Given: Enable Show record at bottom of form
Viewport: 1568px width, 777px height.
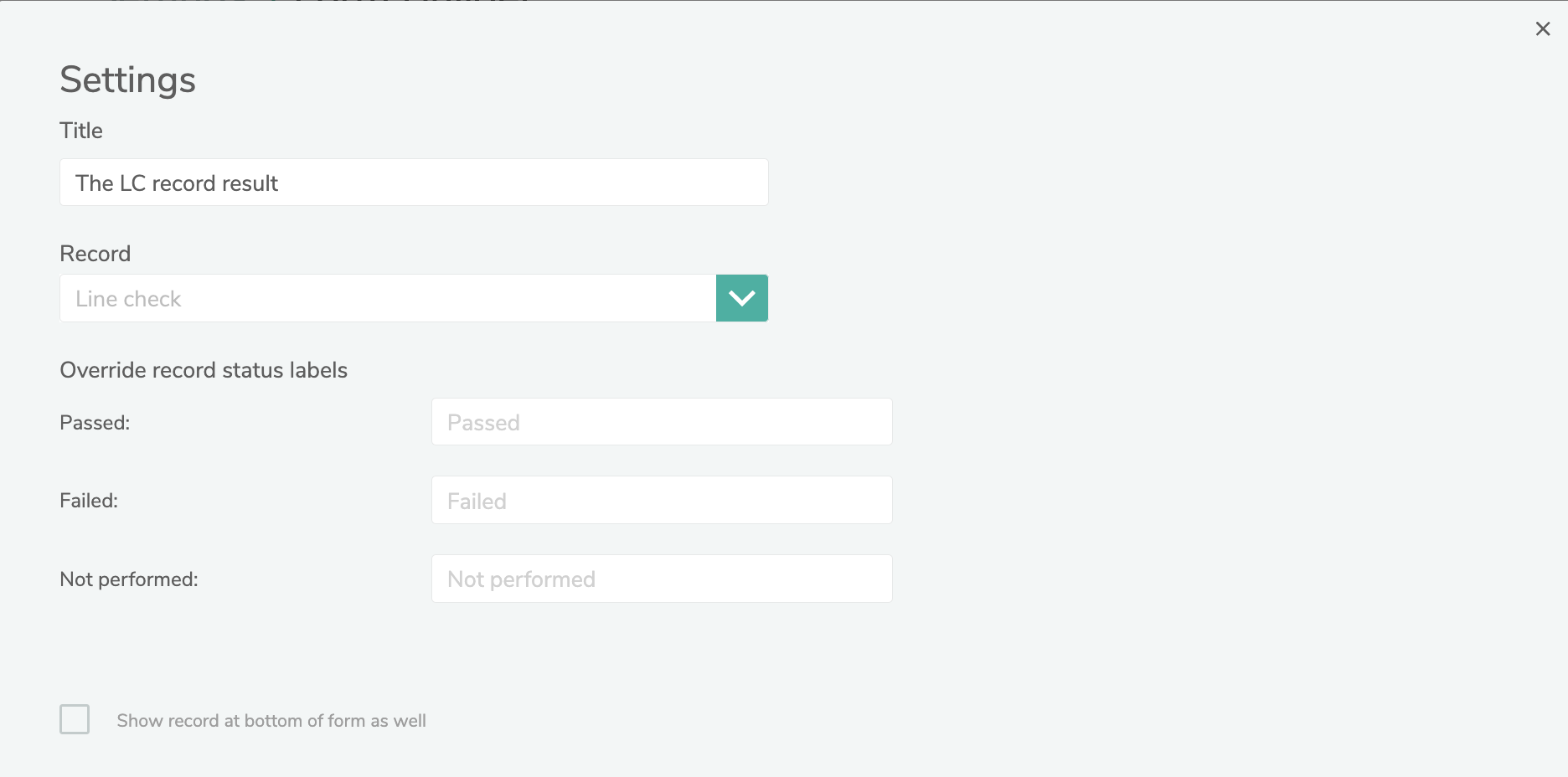Looking at the screenshot, I should coord(75,719).
